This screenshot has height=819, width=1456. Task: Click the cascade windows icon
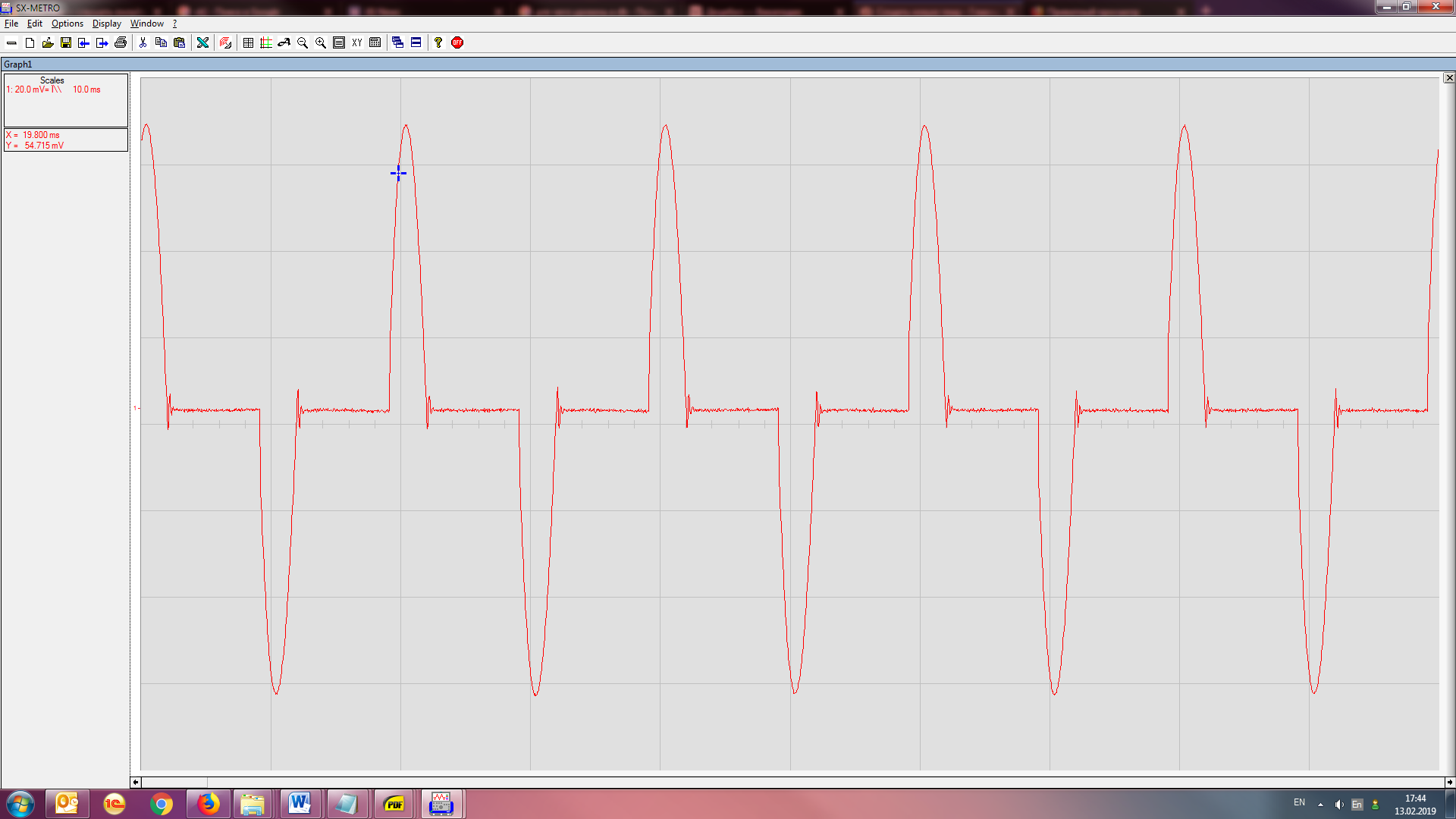pos(397,43)
